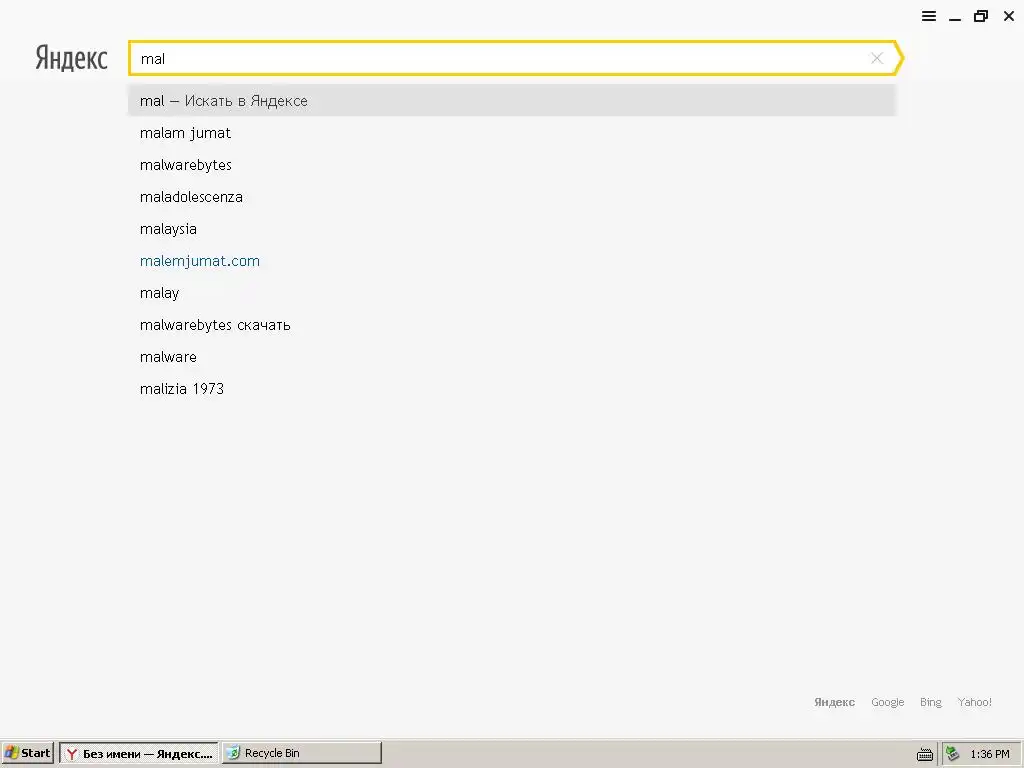
Task: Click the 1:36 PM system clock
Action: click(989, 754)
